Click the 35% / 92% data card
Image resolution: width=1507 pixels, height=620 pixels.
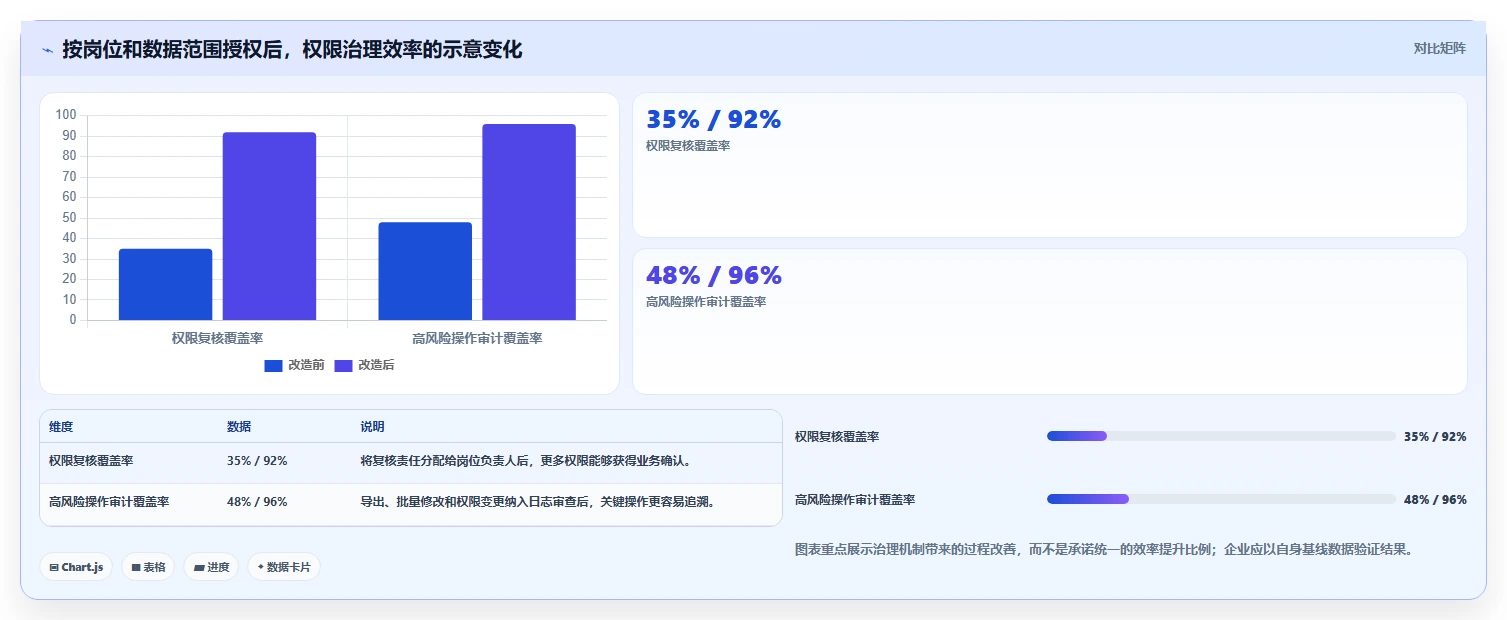pyautogui.click(x=1050, y=165)
